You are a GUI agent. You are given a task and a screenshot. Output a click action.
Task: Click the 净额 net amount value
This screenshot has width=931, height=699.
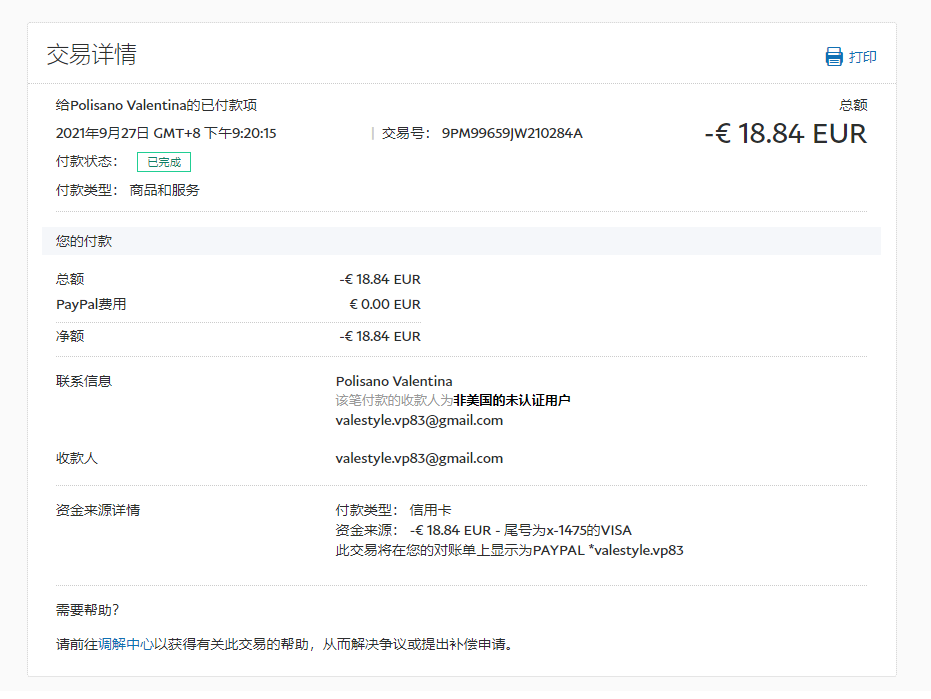380,336
